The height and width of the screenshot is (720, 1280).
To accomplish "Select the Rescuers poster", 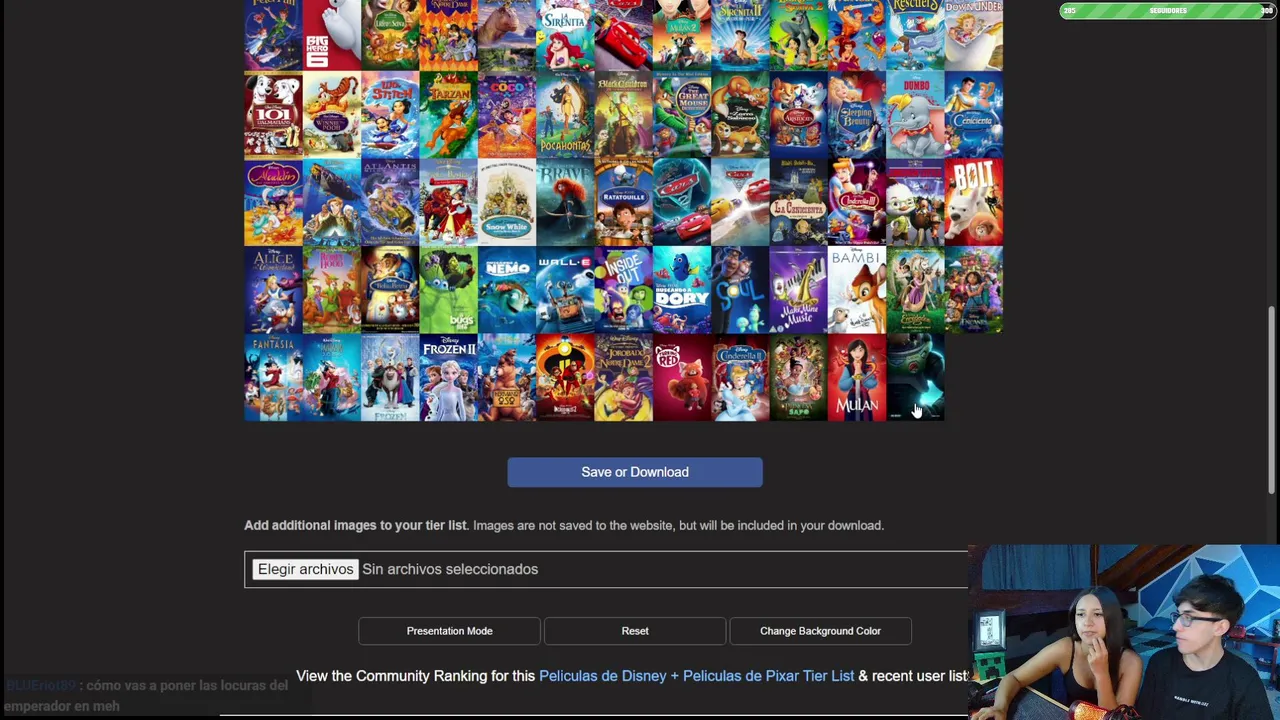I will click(915, 35).
